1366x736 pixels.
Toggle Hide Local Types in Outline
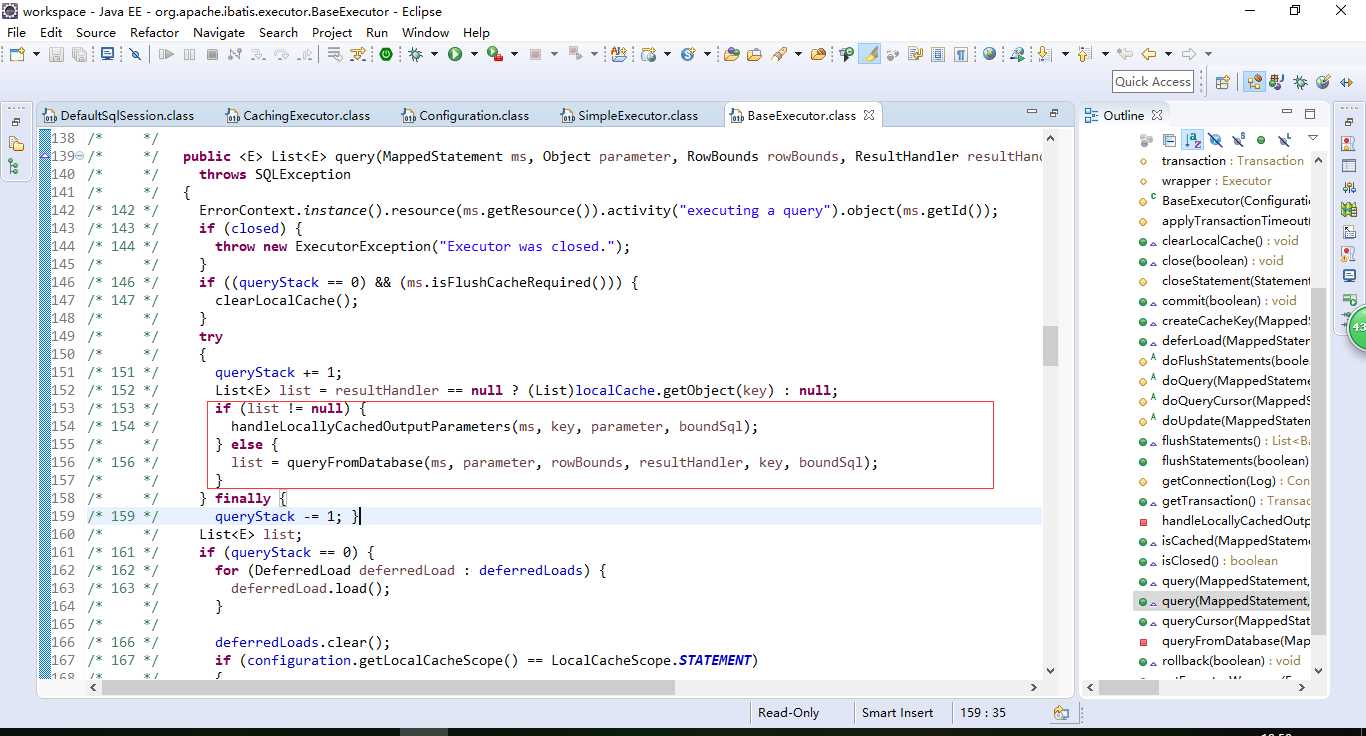click(1284, 140)
